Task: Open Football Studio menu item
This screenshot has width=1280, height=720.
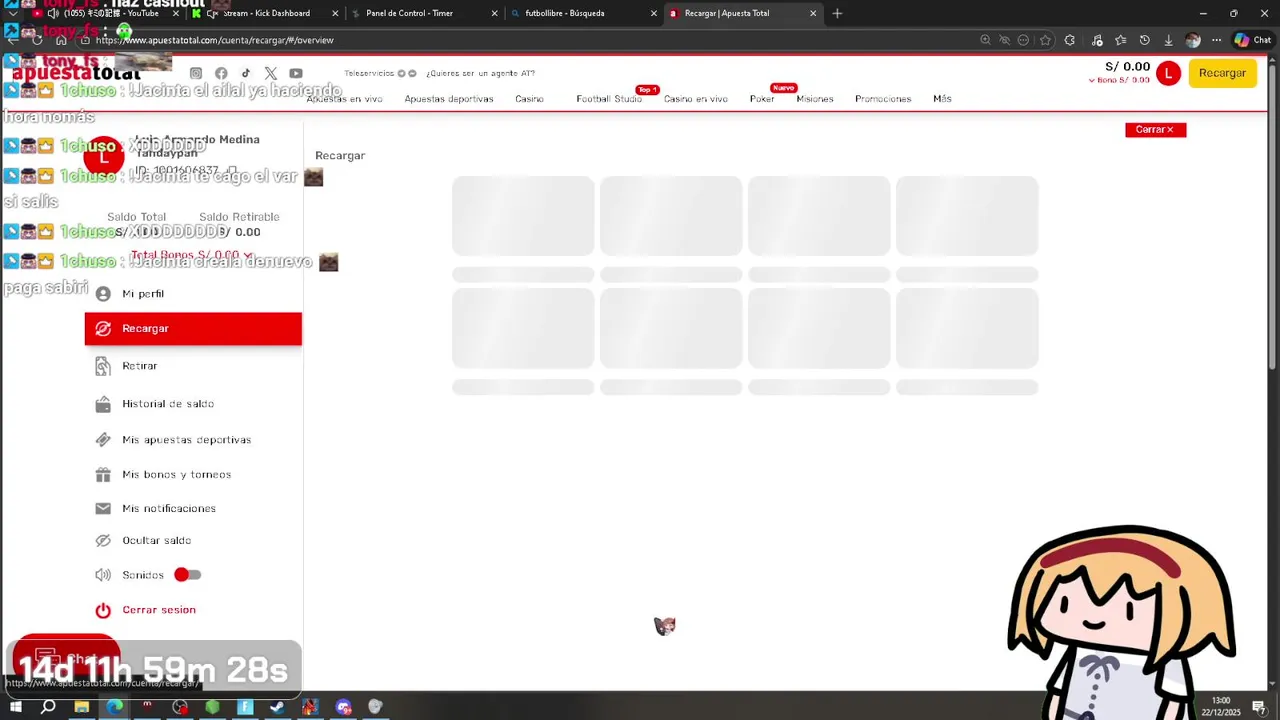Action: point(609,99)
